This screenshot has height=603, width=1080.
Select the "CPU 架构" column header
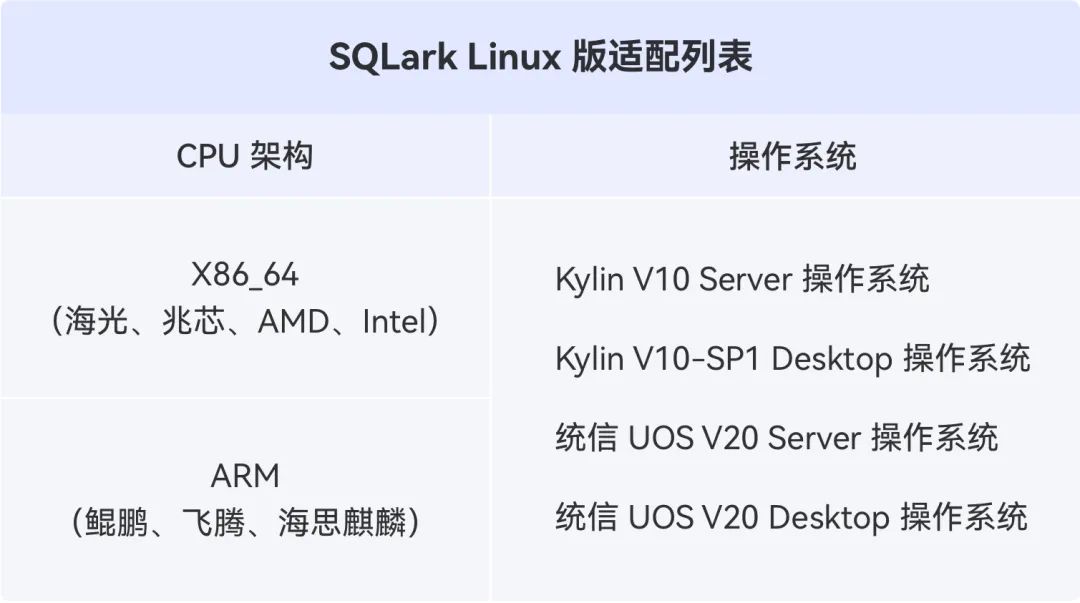[x=245, y=156]
